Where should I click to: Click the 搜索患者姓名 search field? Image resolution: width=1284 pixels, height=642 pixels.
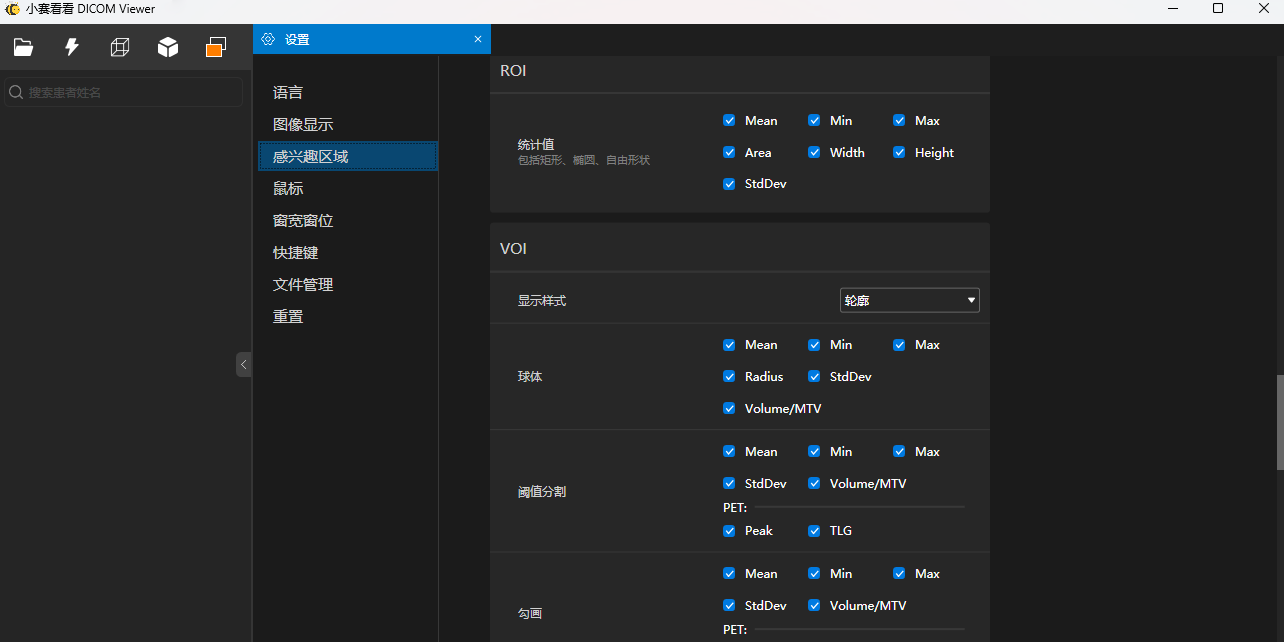pos(124,92)
